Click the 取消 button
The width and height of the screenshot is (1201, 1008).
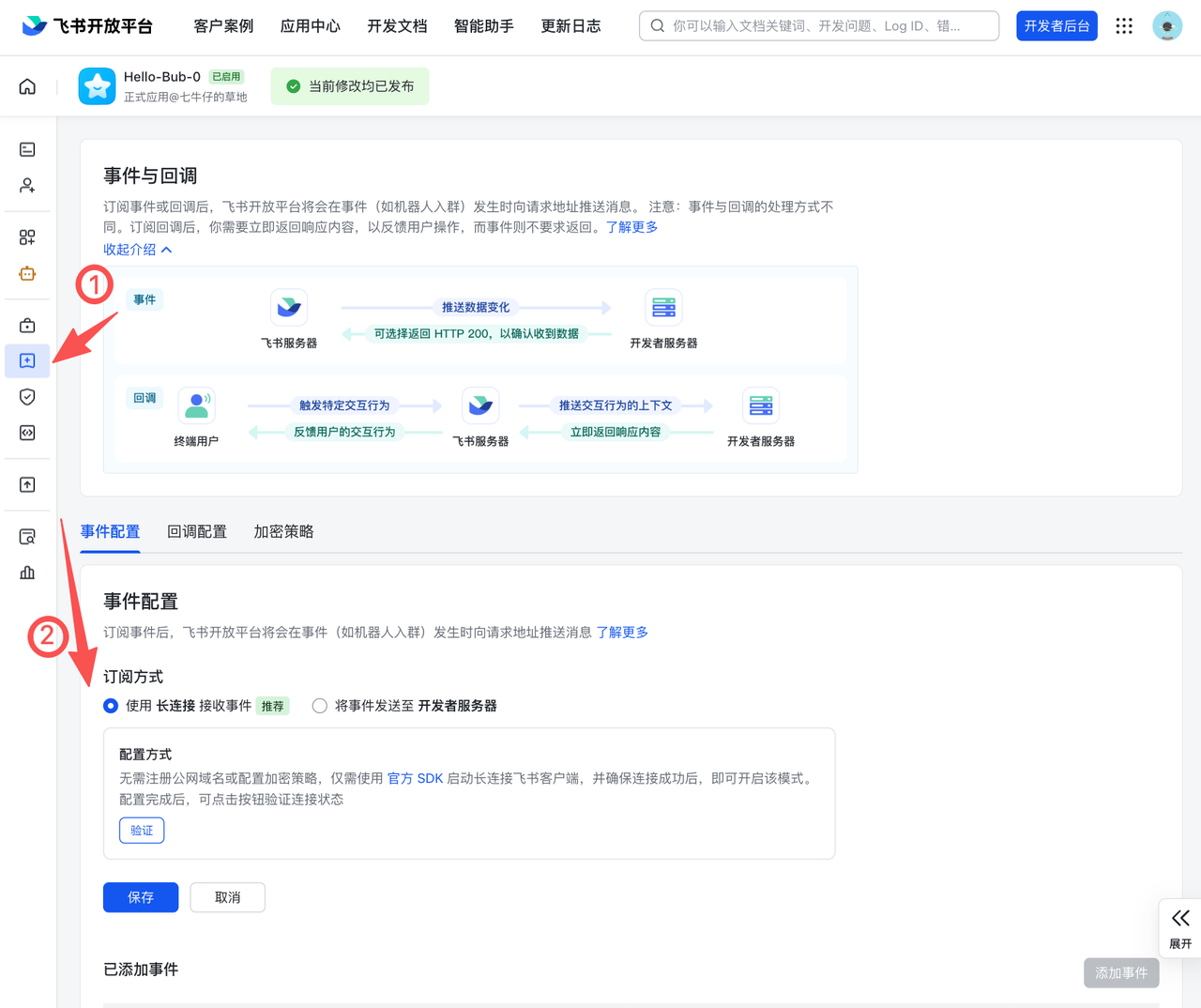(227, 897)
